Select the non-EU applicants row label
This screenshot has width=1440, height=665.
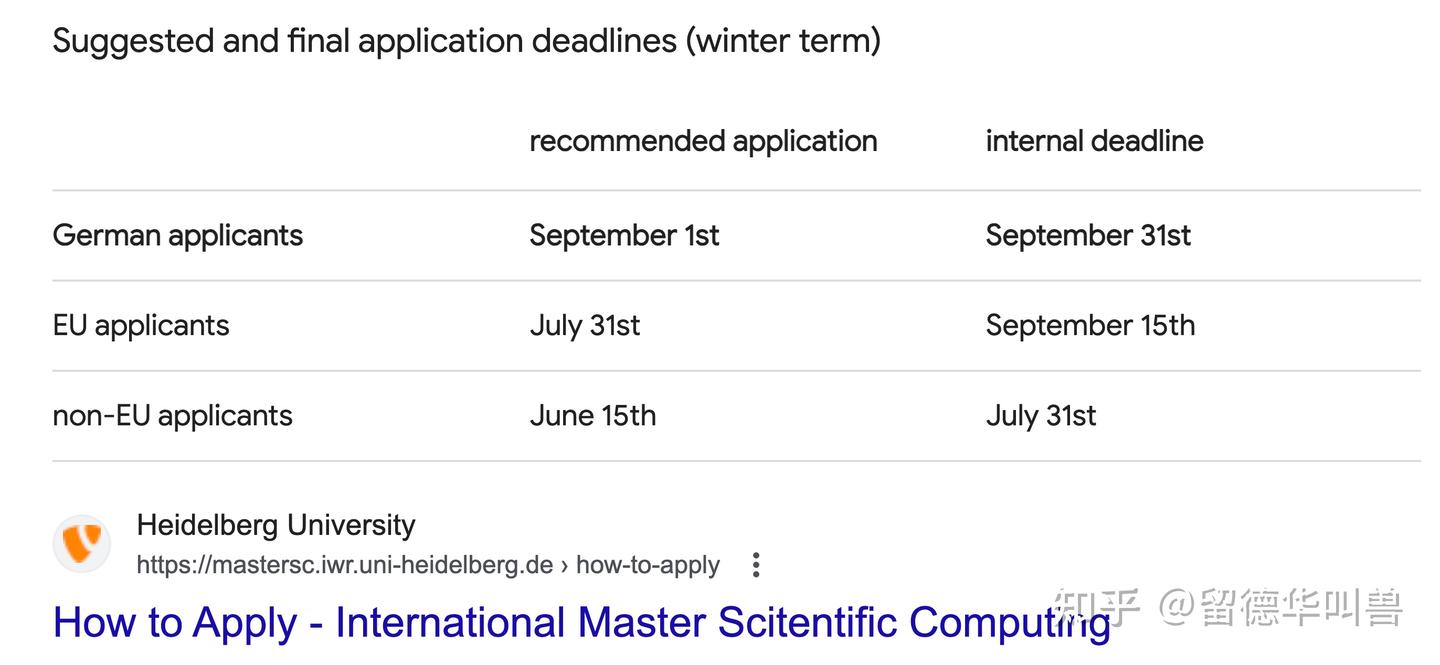[172, 416]
